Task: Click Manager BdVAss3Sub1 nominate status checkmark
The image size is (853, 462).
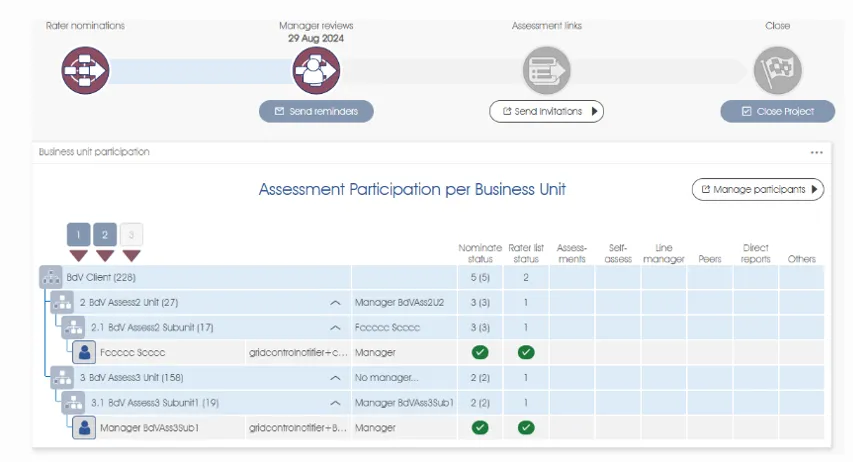Action: click(x=480, y=427)
